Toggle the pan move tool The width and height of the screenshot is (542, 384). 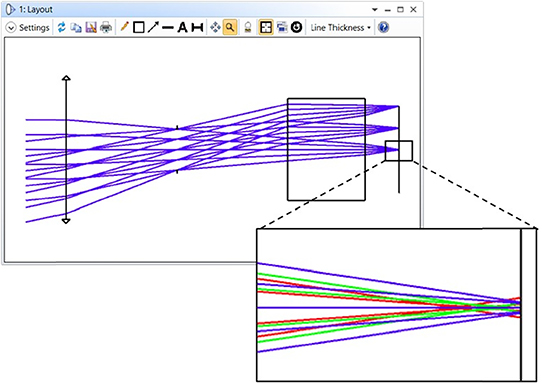click(215, 27)
